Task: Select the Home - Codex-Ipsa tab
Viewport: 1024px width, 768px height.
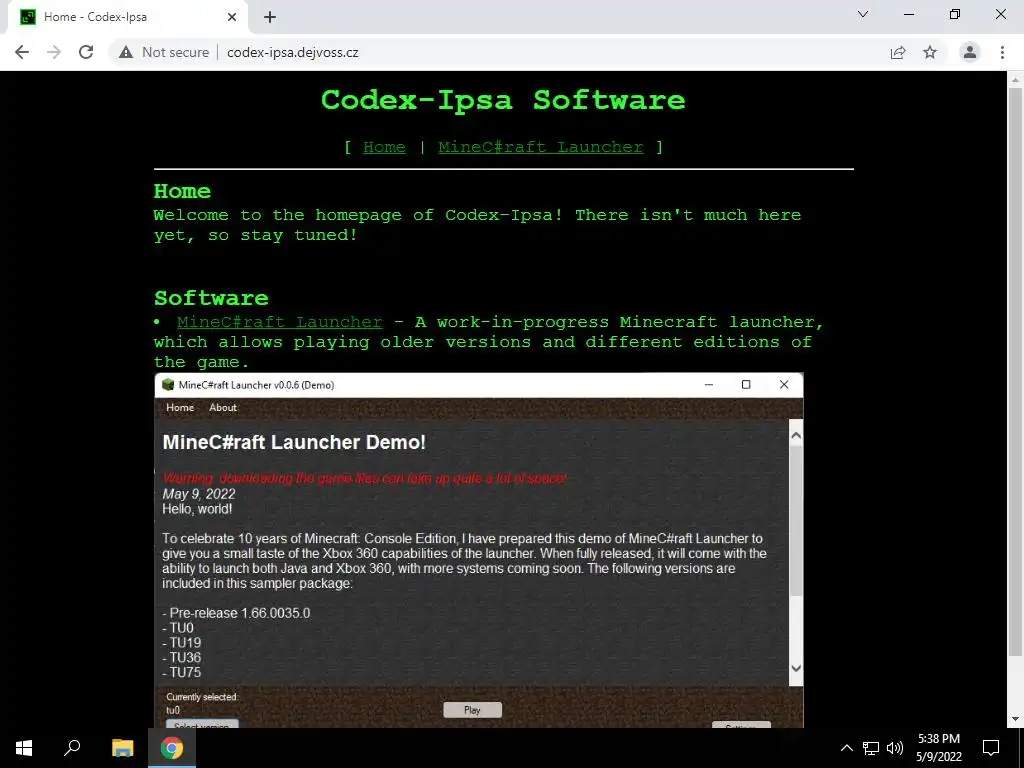Action: (127, 18)
